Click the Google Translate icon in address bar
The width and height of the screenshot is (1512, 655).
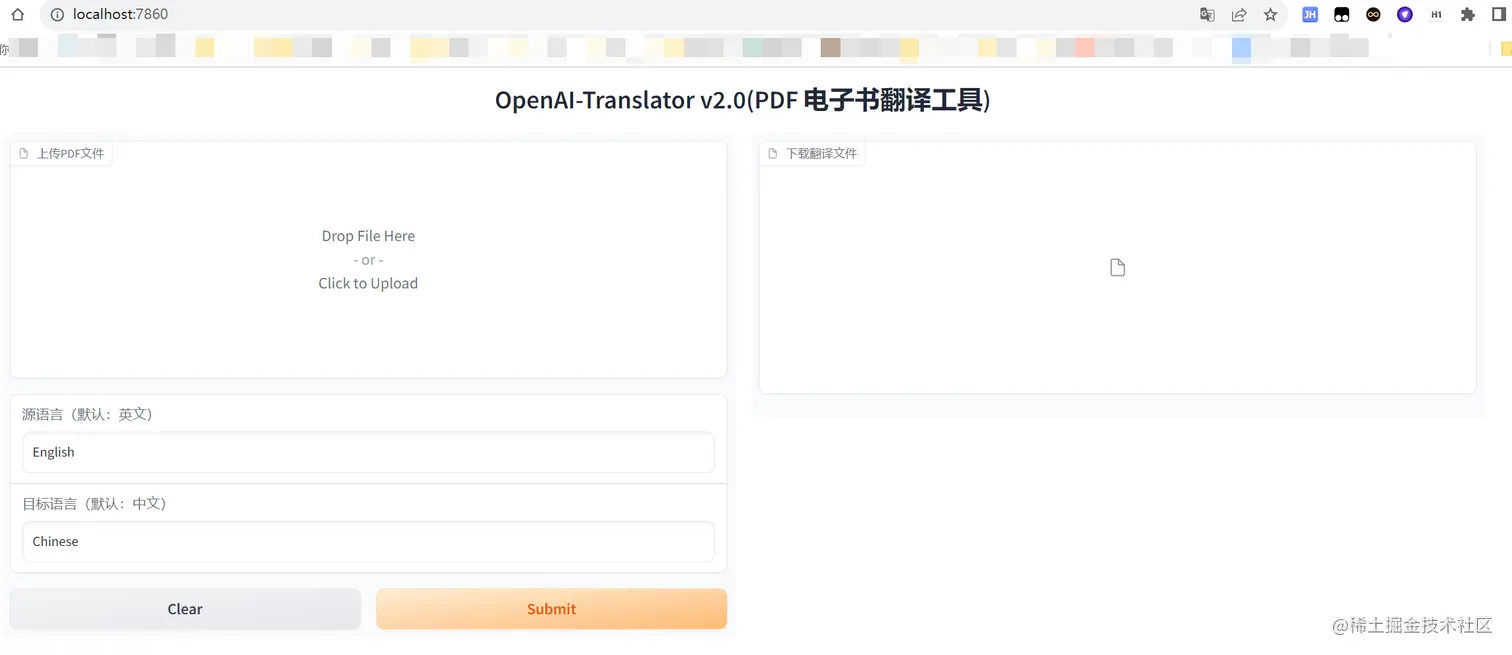click(1207, 15)
